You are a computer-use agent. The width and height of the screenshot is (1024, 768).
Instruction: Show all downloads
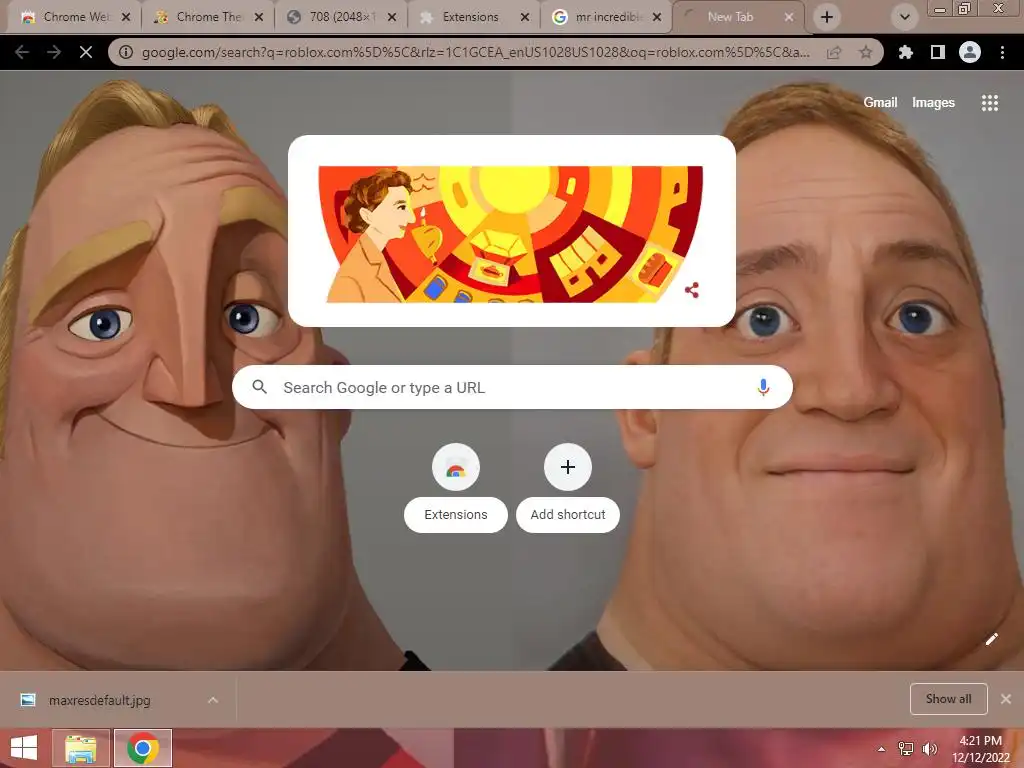coord(948,699)
